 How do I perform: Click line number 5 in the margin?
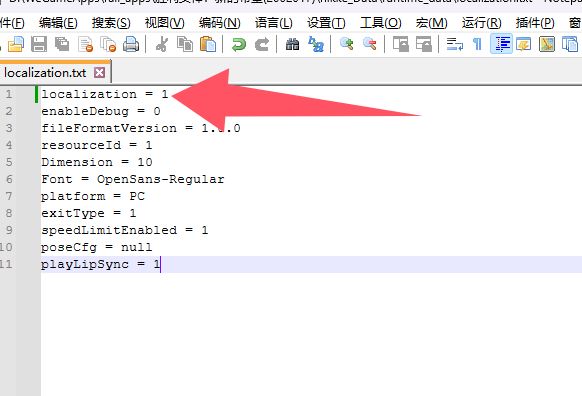[x=9, y=162]
